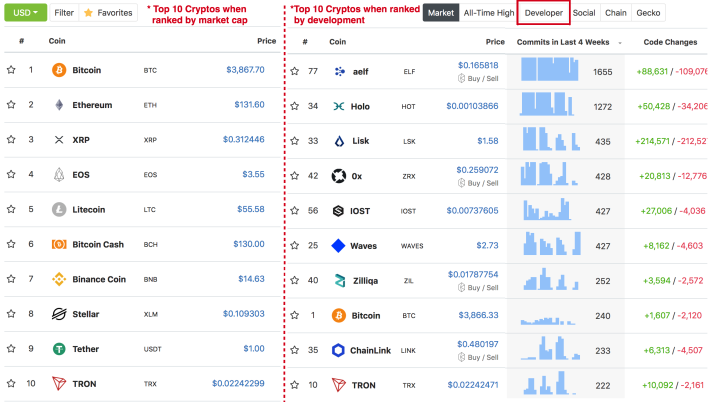Star the Tether row as favorite
The width and height of the screenshot is (710, 402).
coord(11,349)
